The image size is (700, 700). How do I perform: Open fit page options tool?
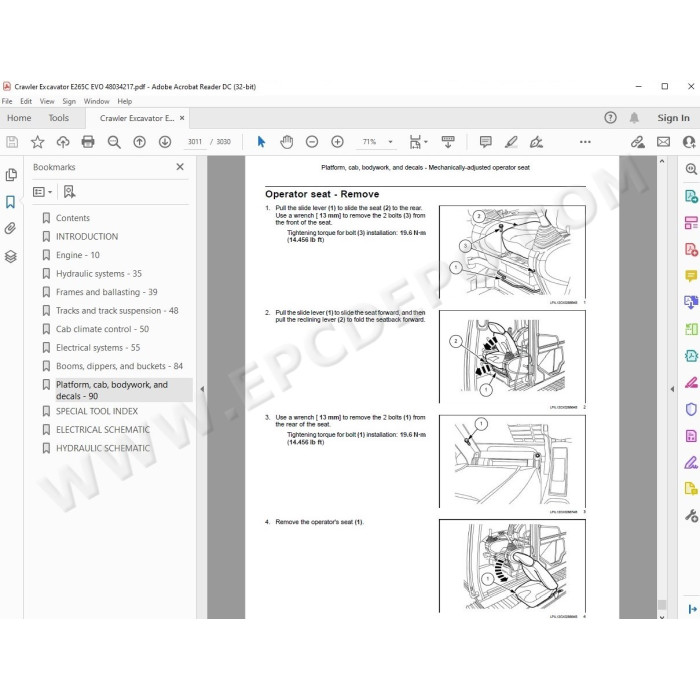418,142
